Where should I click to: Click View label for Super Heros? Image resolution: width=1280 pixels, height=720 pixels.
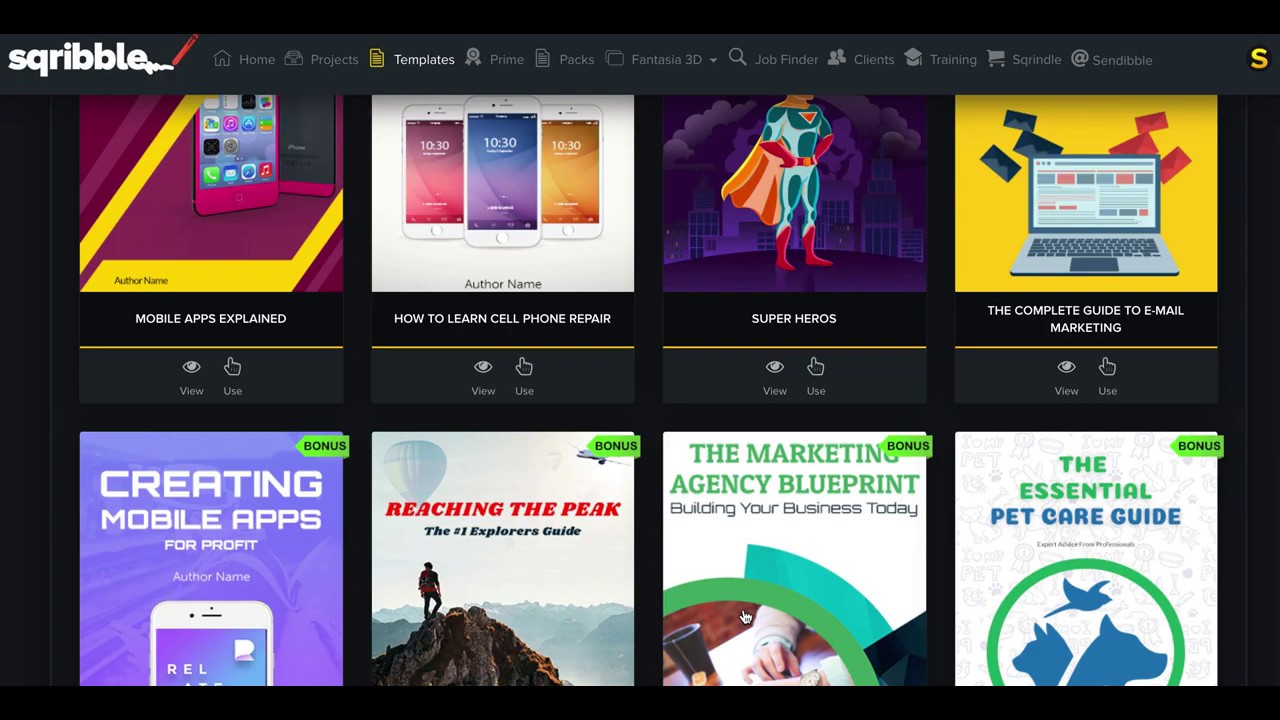[774, 391]
